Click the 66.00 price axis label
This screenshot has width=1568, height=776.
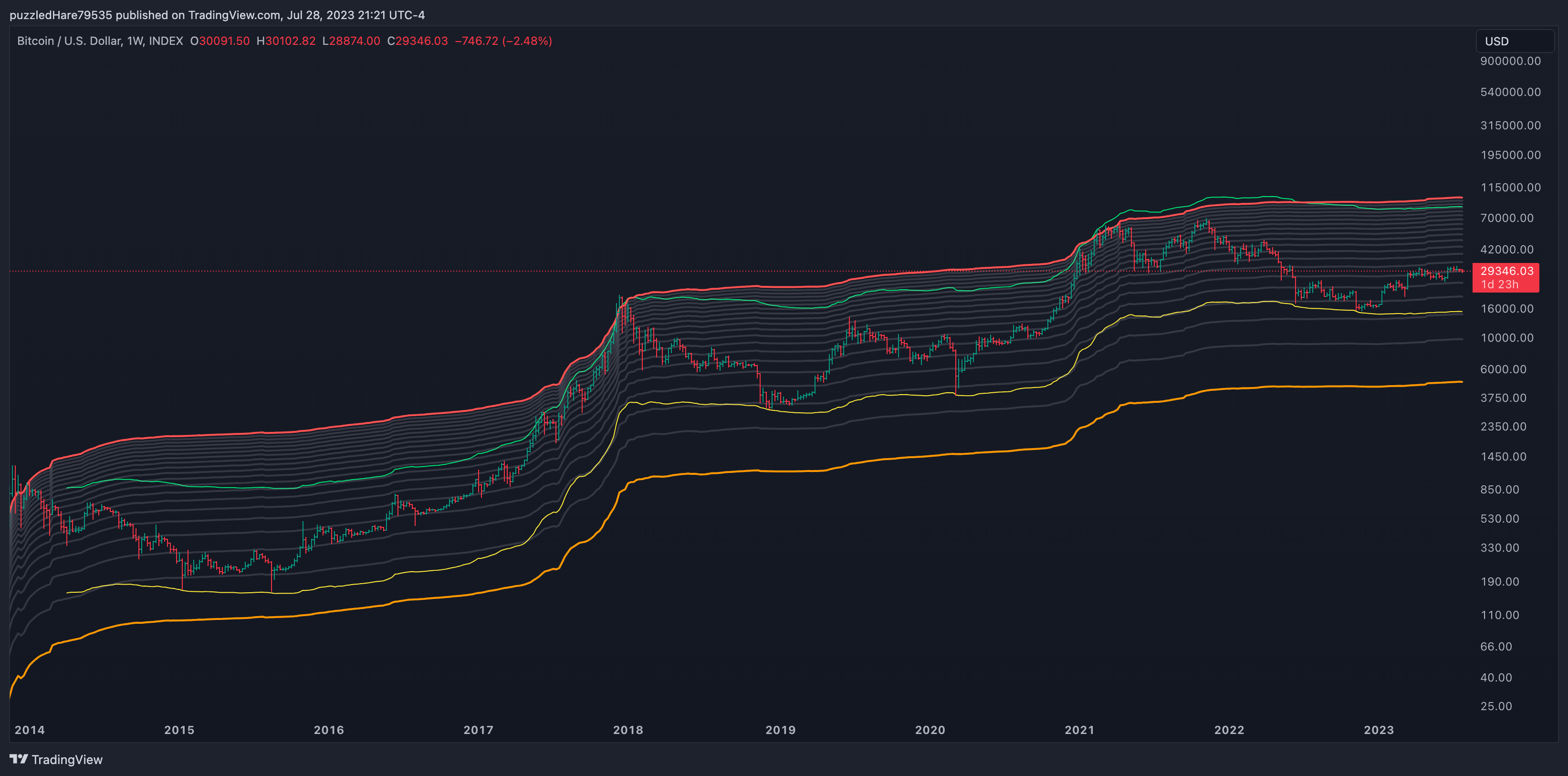(x=1496, y=646)
